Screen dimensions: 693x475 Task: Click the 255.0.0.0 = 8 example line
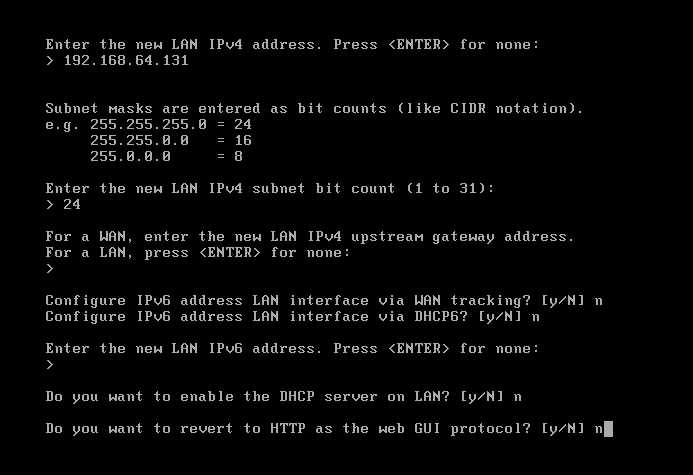click(x=167, y=156)
